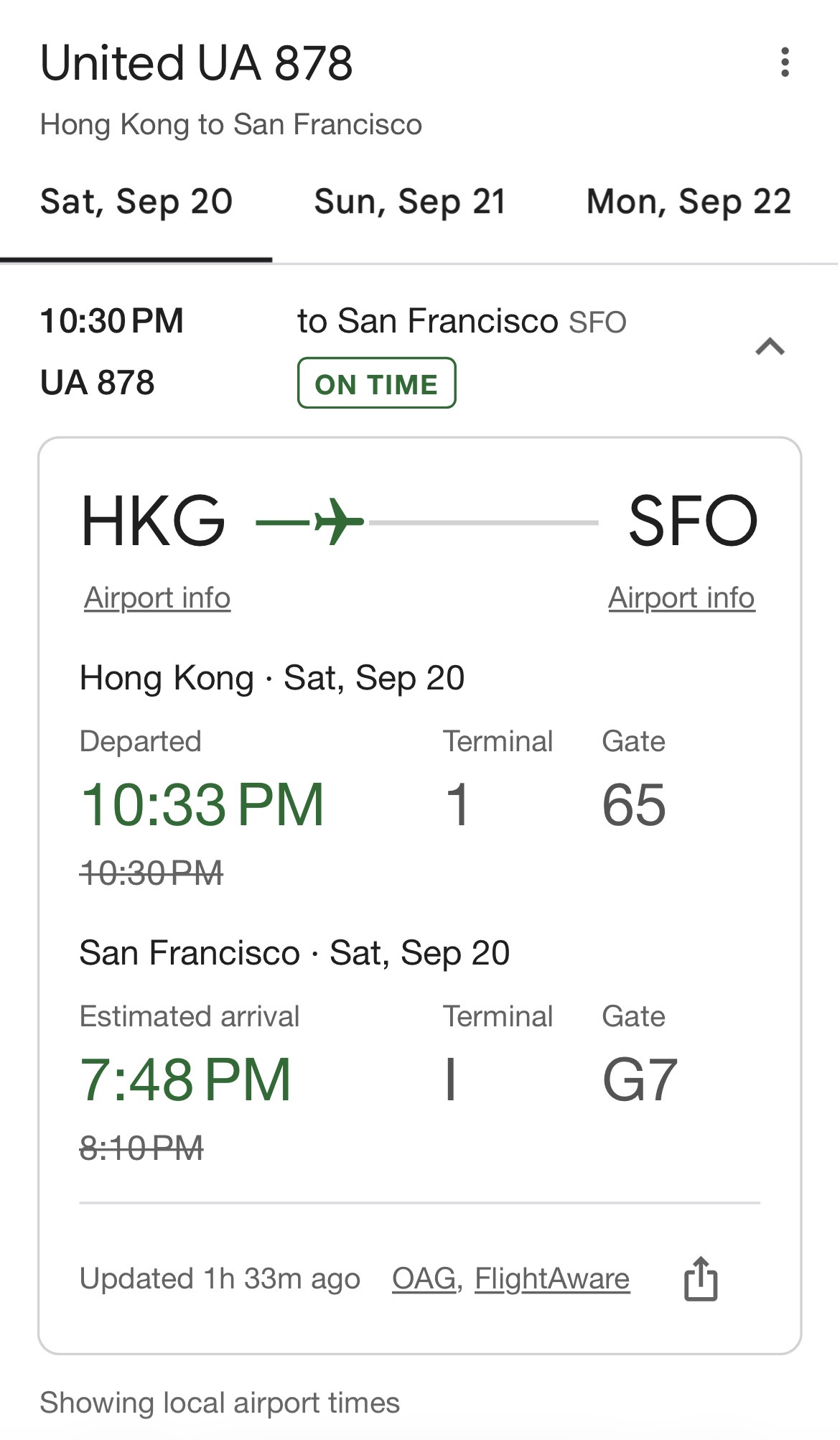
Task: Click the gray flight progress track
Action: click(x=483, y=522)
